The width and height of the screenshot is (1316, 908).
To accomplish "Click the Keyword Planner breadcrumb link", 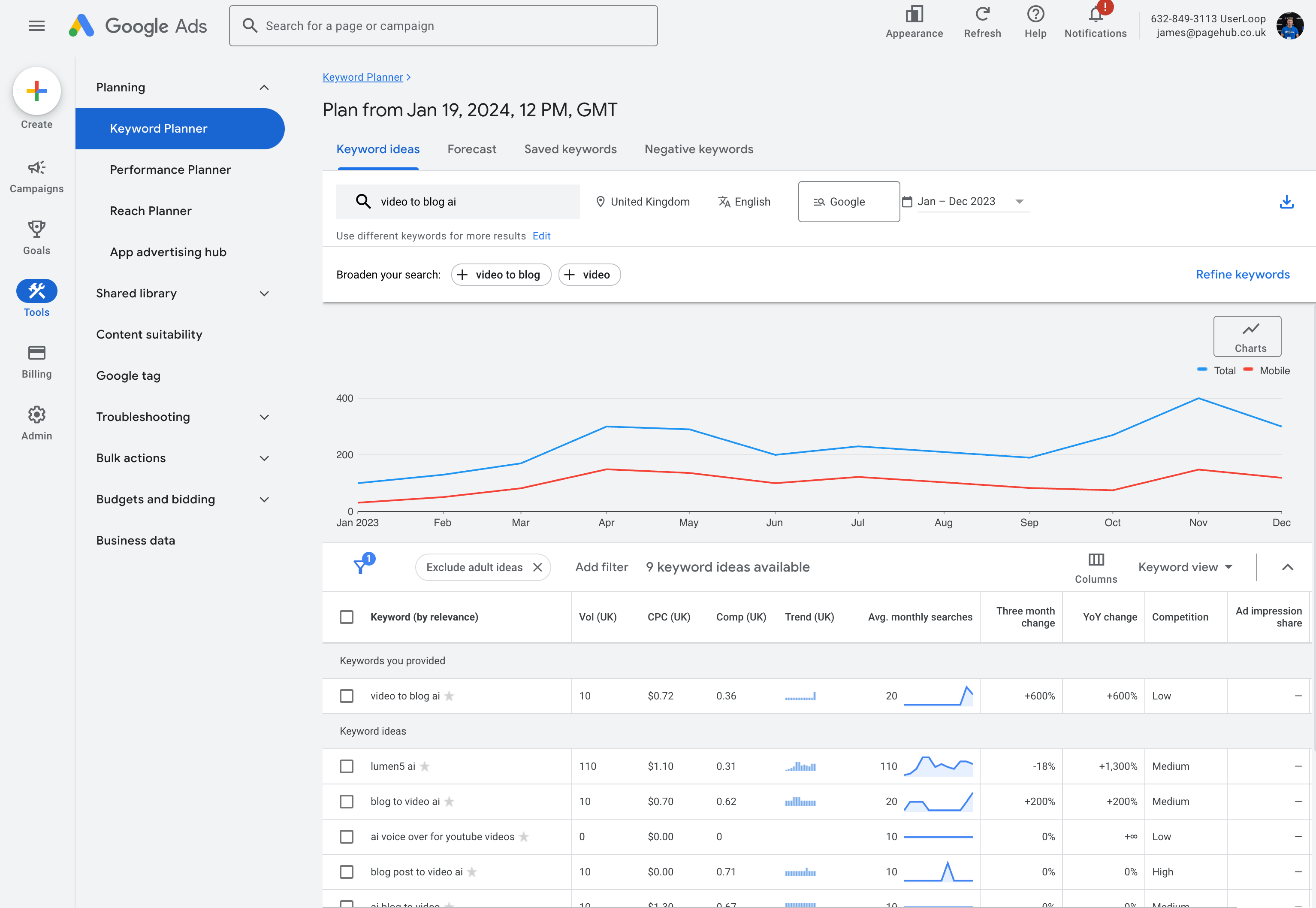I will 362,77.
